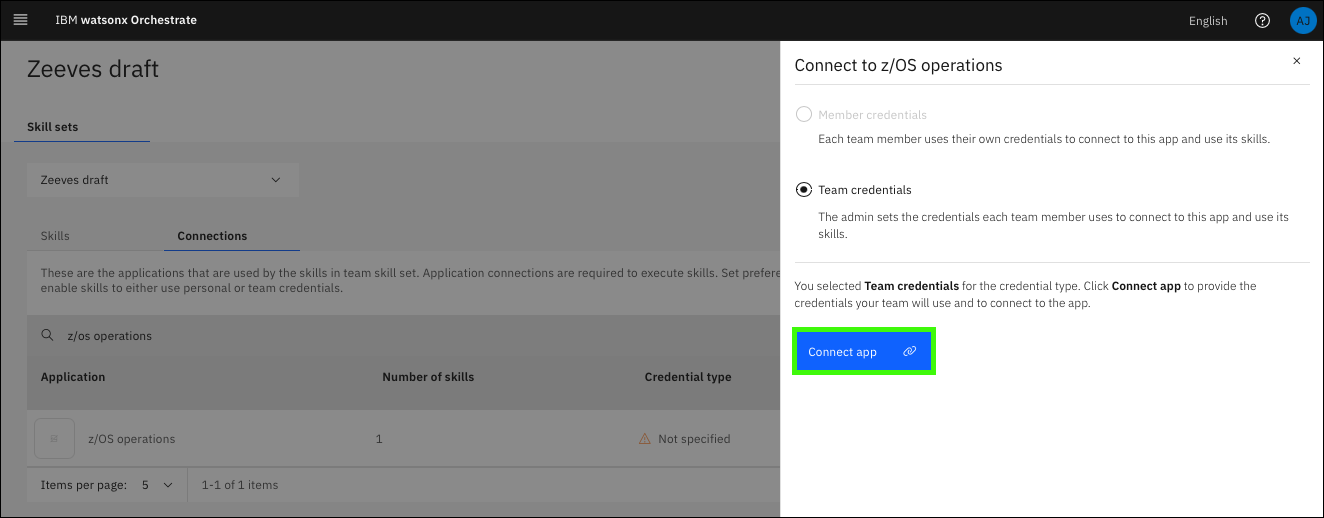Click the Connect app button
Viewport: 1324px width, 518px height.
(863, 352)
